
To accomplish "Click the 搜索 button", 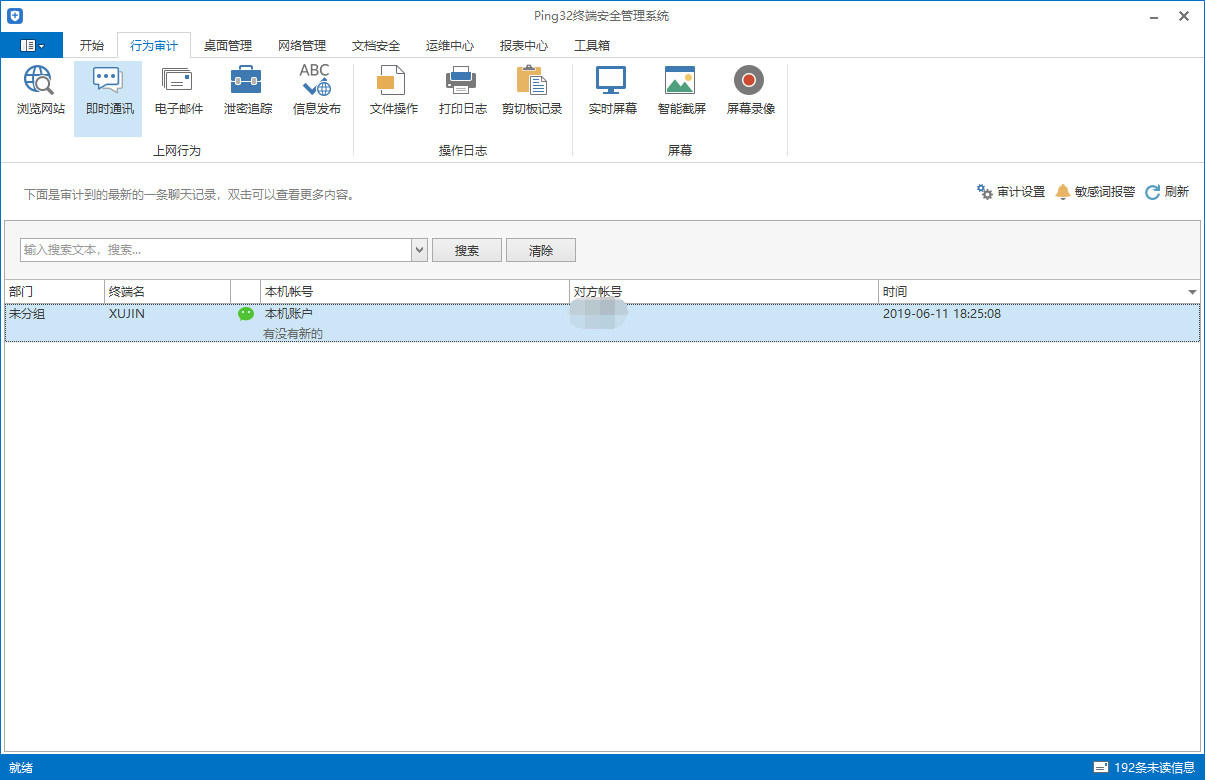I will [x=467, y=250].
